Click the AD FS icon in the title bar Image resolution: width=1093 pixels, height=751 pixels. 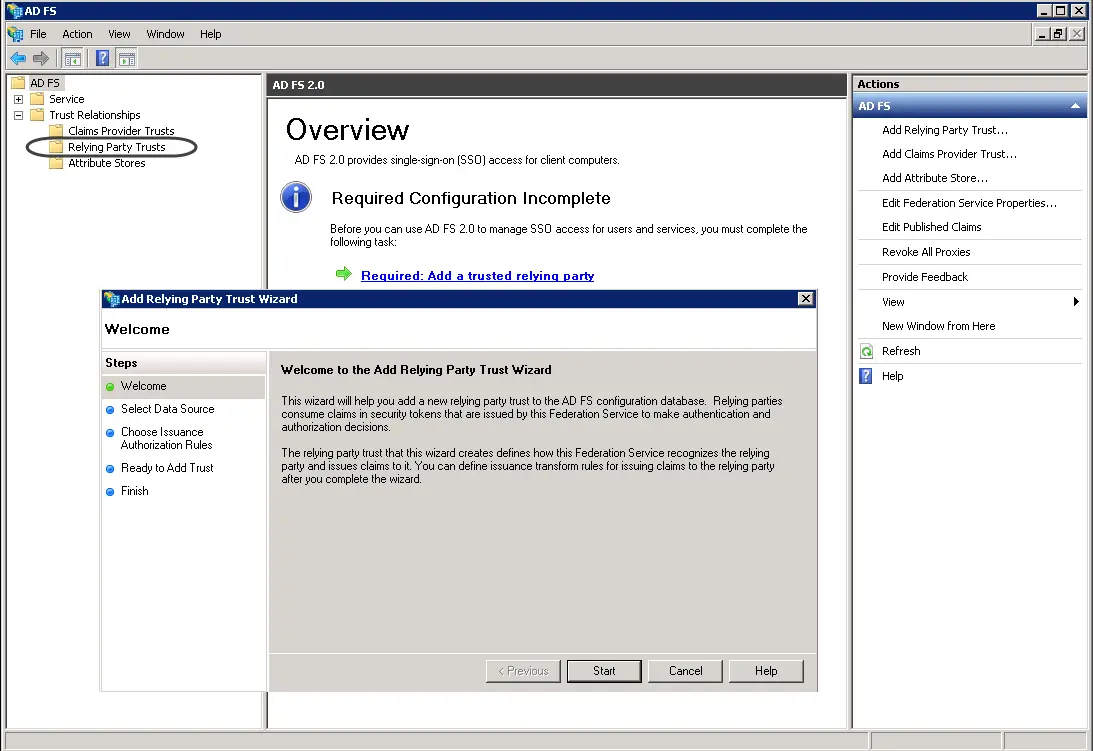pyautogui.click(x=14, y=11)
